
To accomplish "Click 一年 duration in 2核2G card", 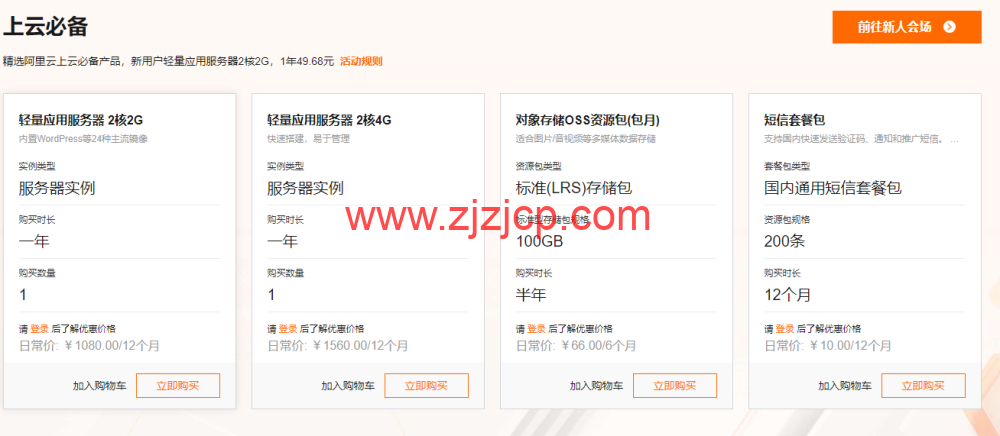I will point(34,242).
